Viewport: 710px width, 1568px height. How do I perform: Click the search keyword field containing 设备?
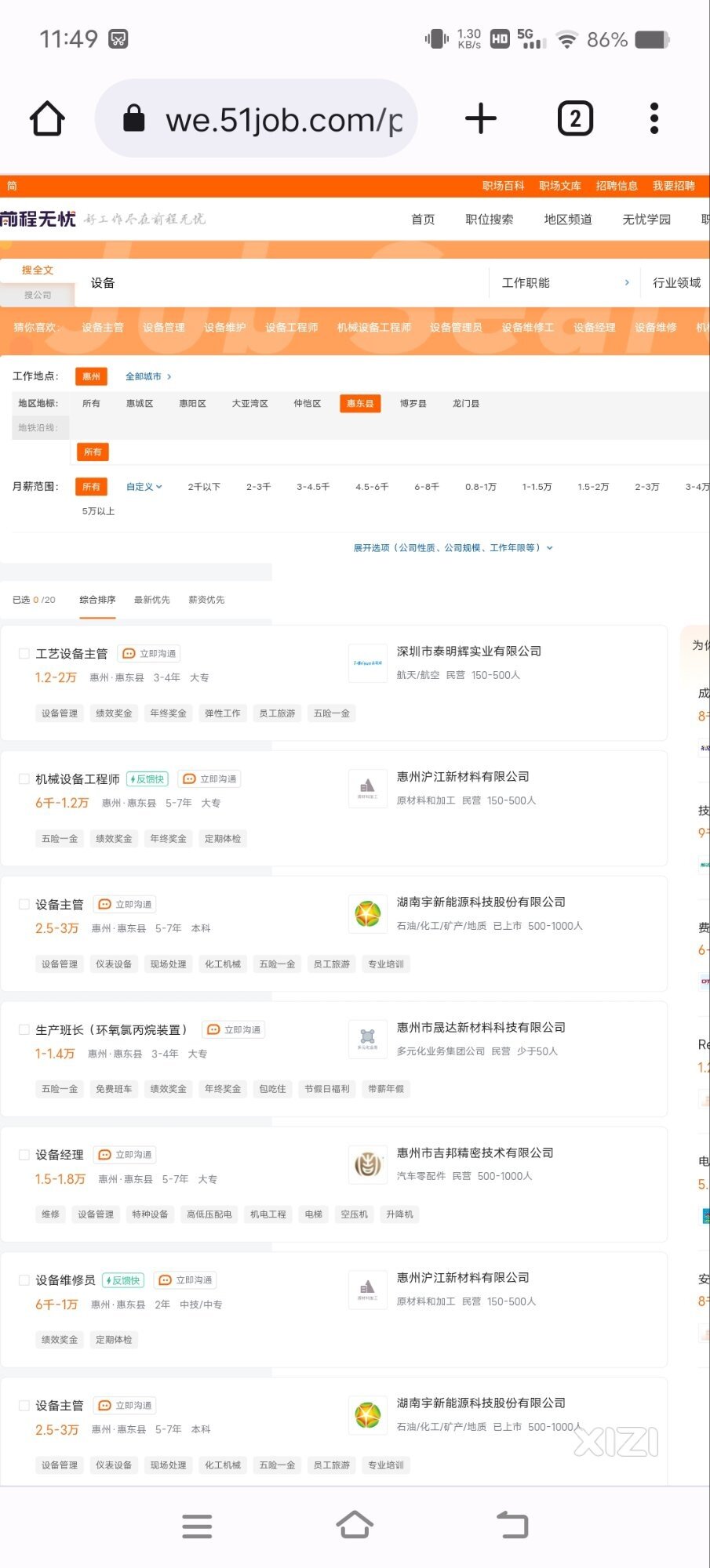pos(282,282)
